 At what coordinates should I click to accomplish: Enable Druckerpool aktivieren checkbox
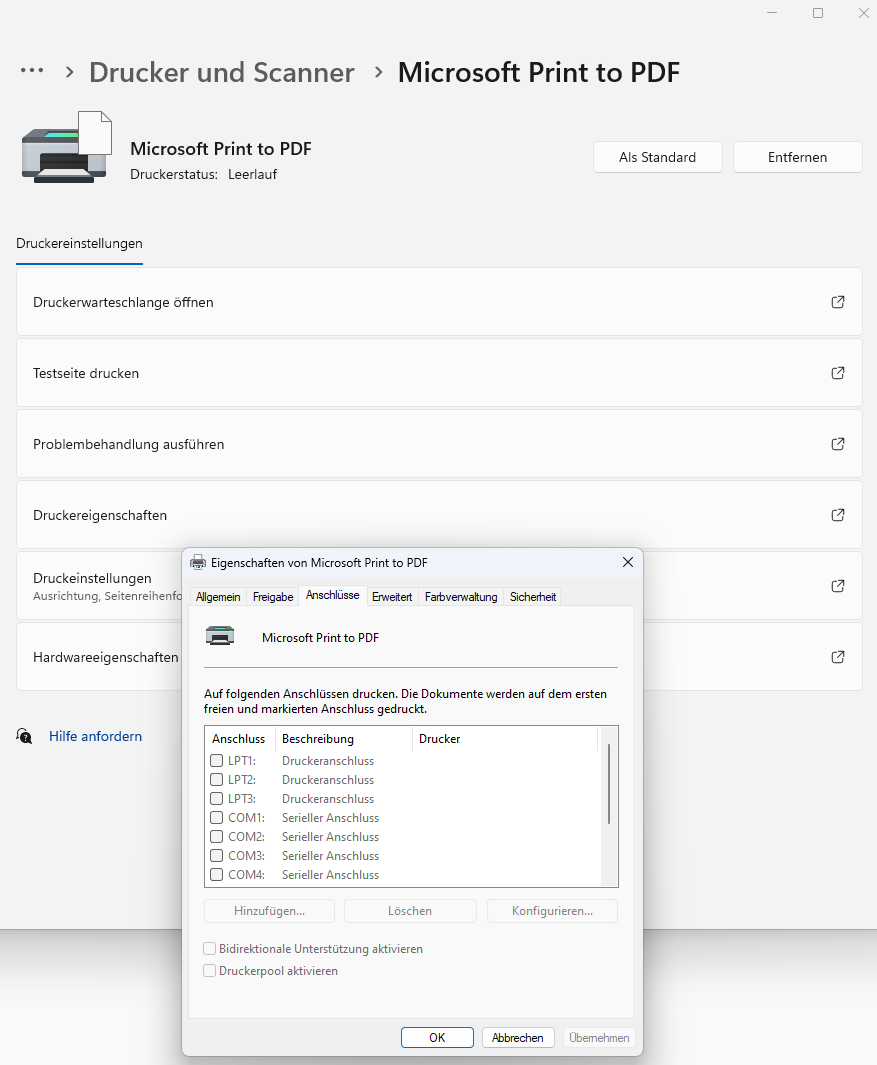tap(210, 971)
